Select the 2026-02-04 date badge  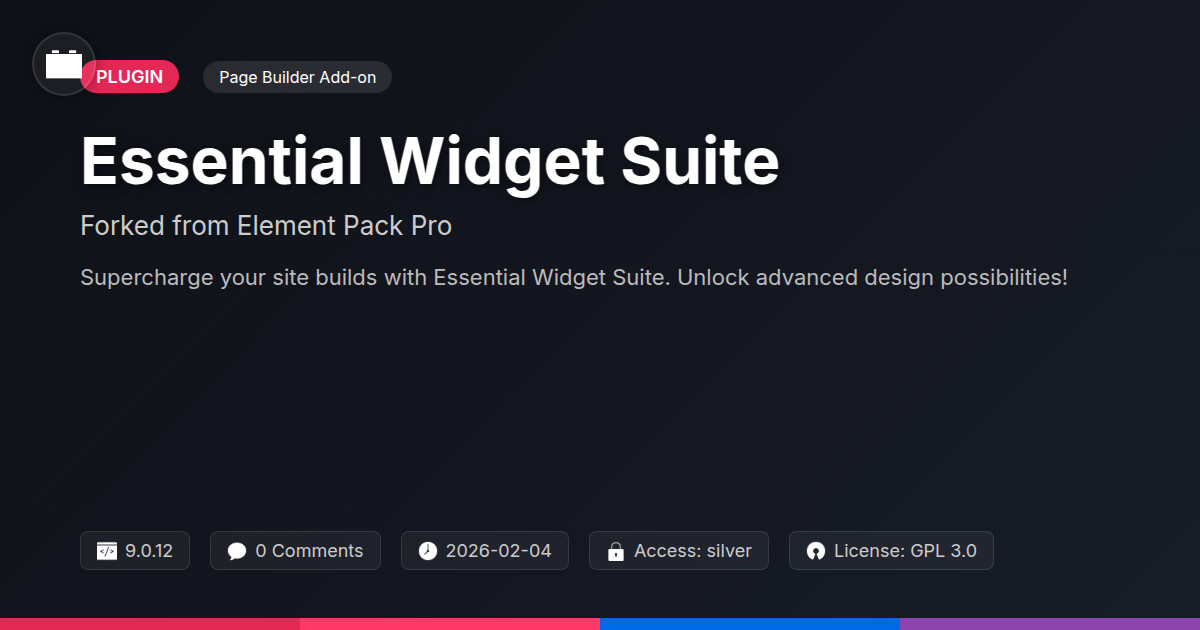485,551
